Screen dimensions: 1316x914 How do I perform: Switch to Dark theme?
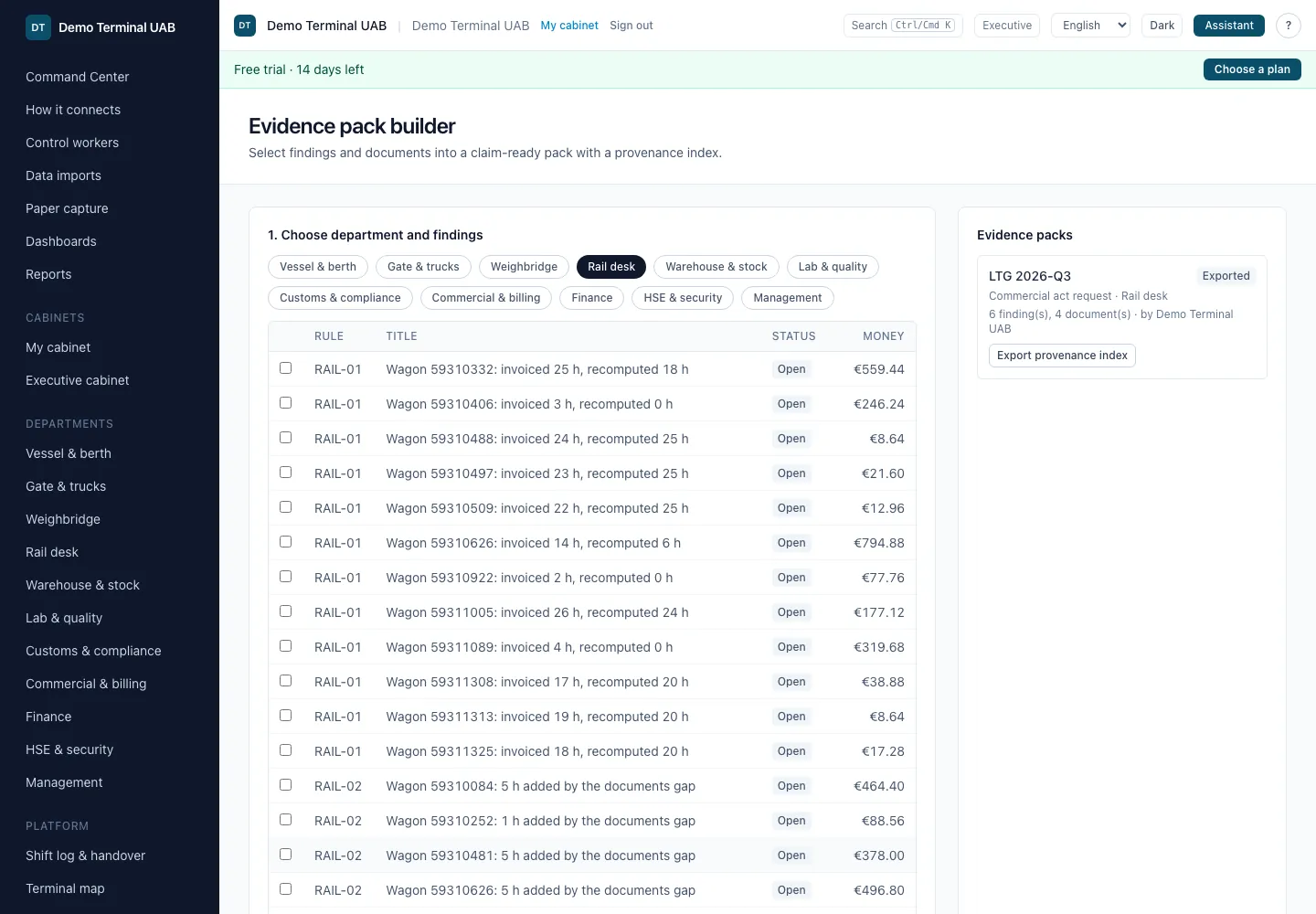tap(1162, 26)
